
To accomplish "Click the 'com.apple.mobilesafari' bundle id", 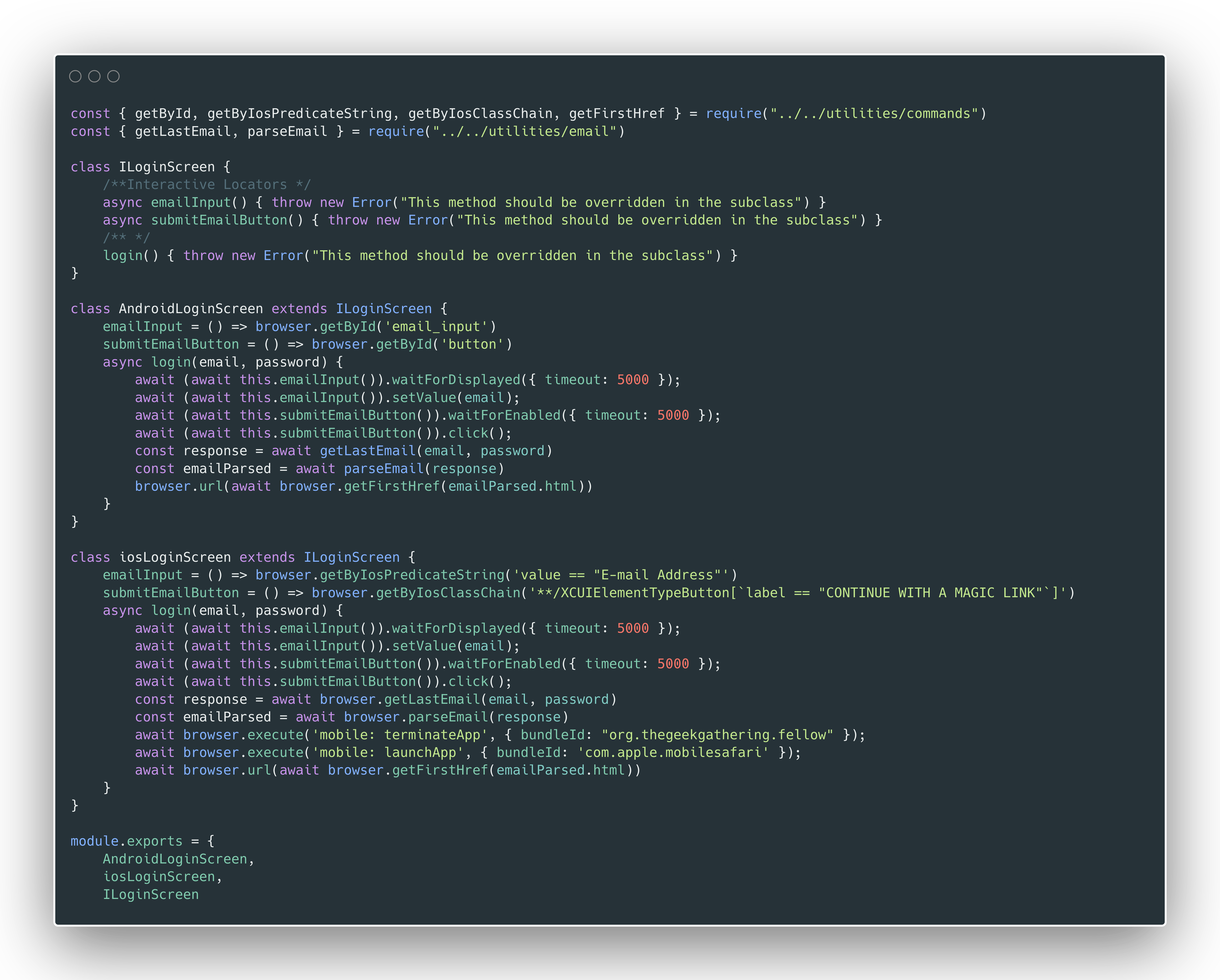I will coord(673,753).
